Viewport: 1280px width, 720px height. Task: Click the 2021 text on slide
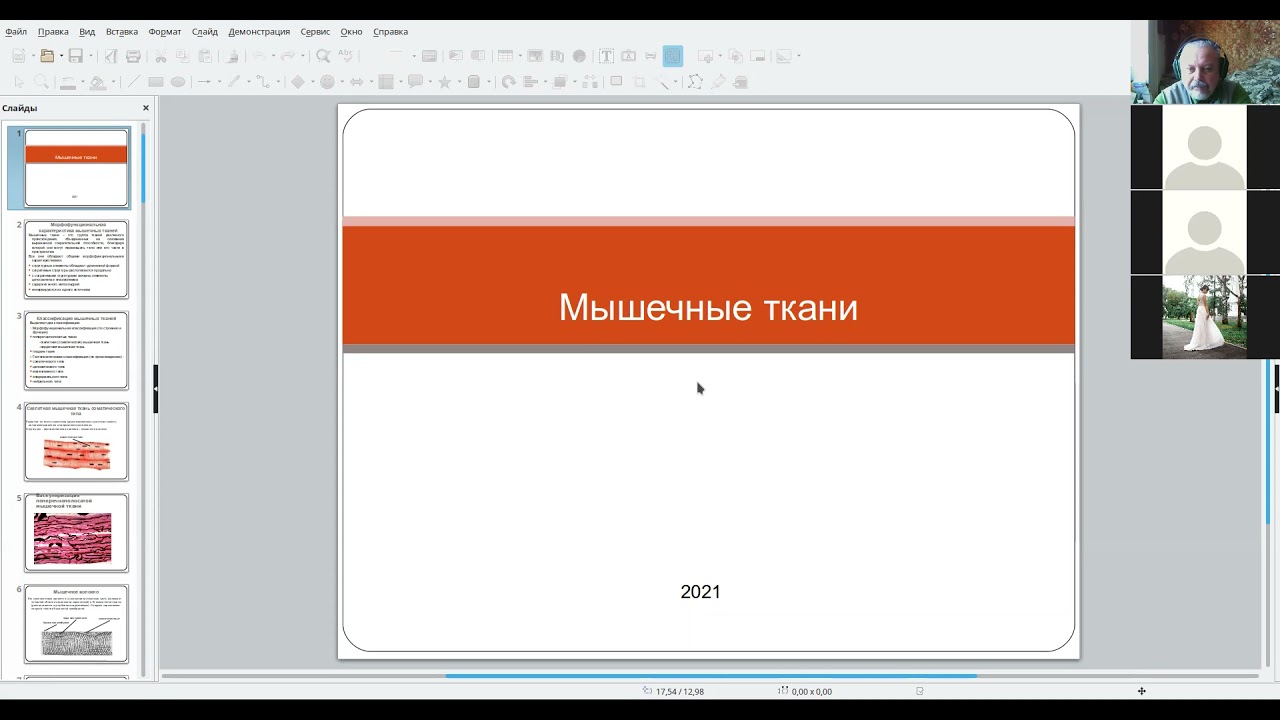(700, 592)
